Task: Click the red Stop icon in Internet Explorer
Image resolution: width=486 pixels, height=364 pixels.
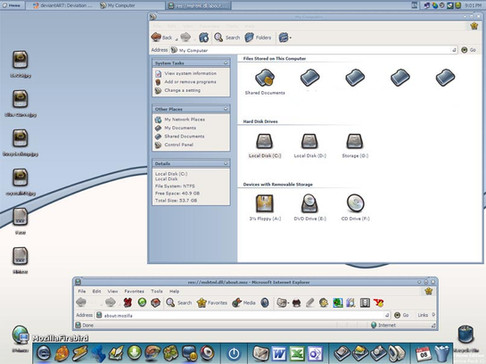Action: [x=128, y=303]
